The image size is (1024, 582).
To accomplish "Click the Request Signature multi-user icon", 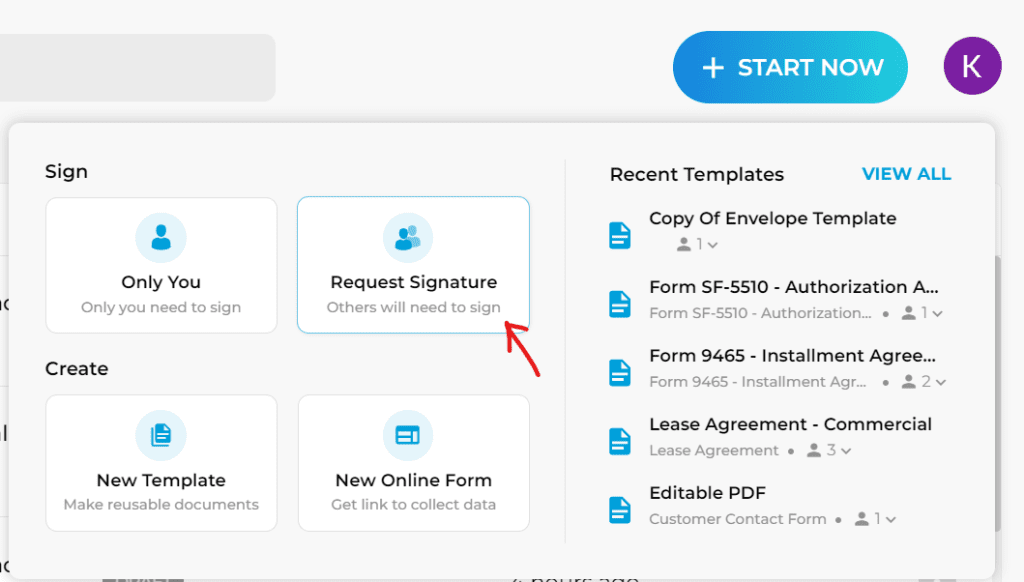I will point(413,237).
